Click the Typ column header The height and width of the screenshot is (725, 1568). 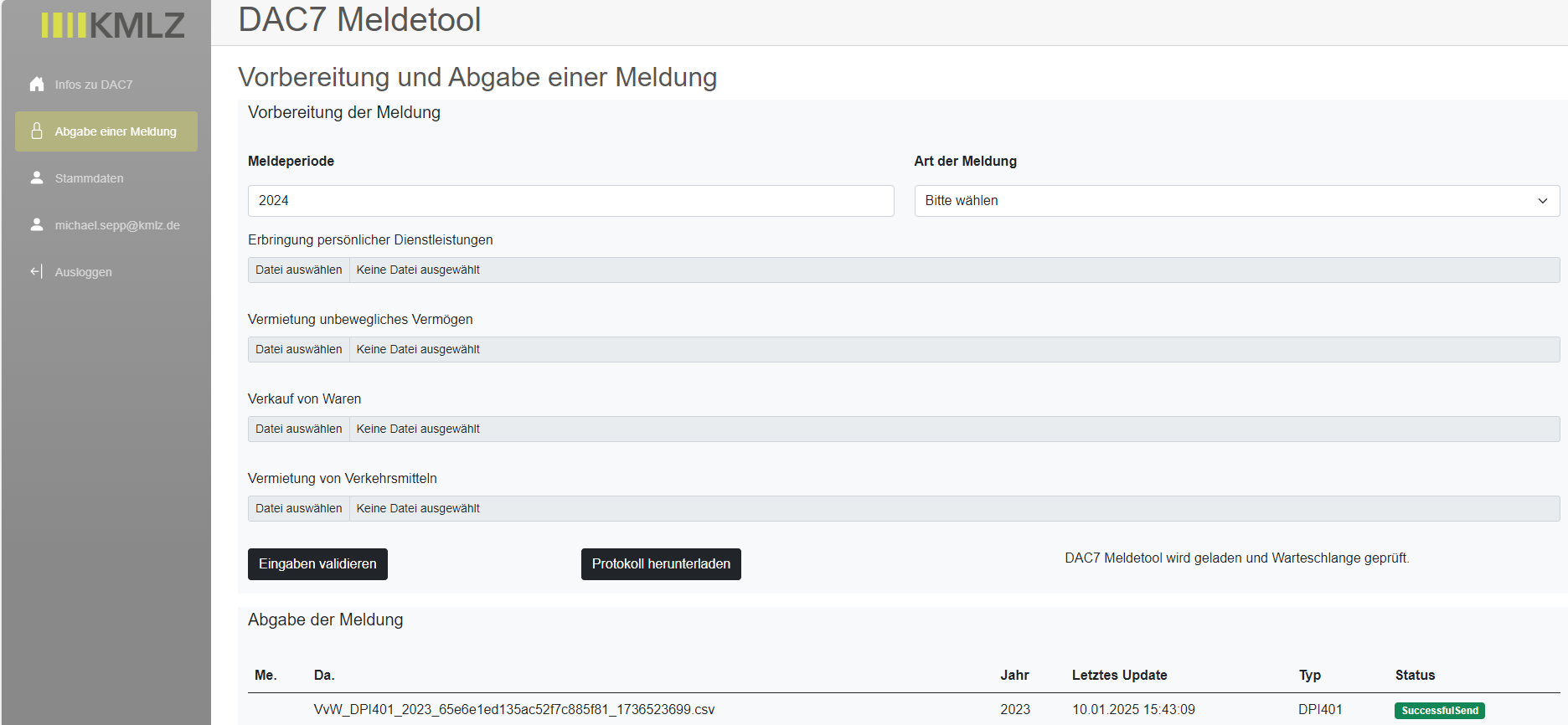(x=1309, y=676)
